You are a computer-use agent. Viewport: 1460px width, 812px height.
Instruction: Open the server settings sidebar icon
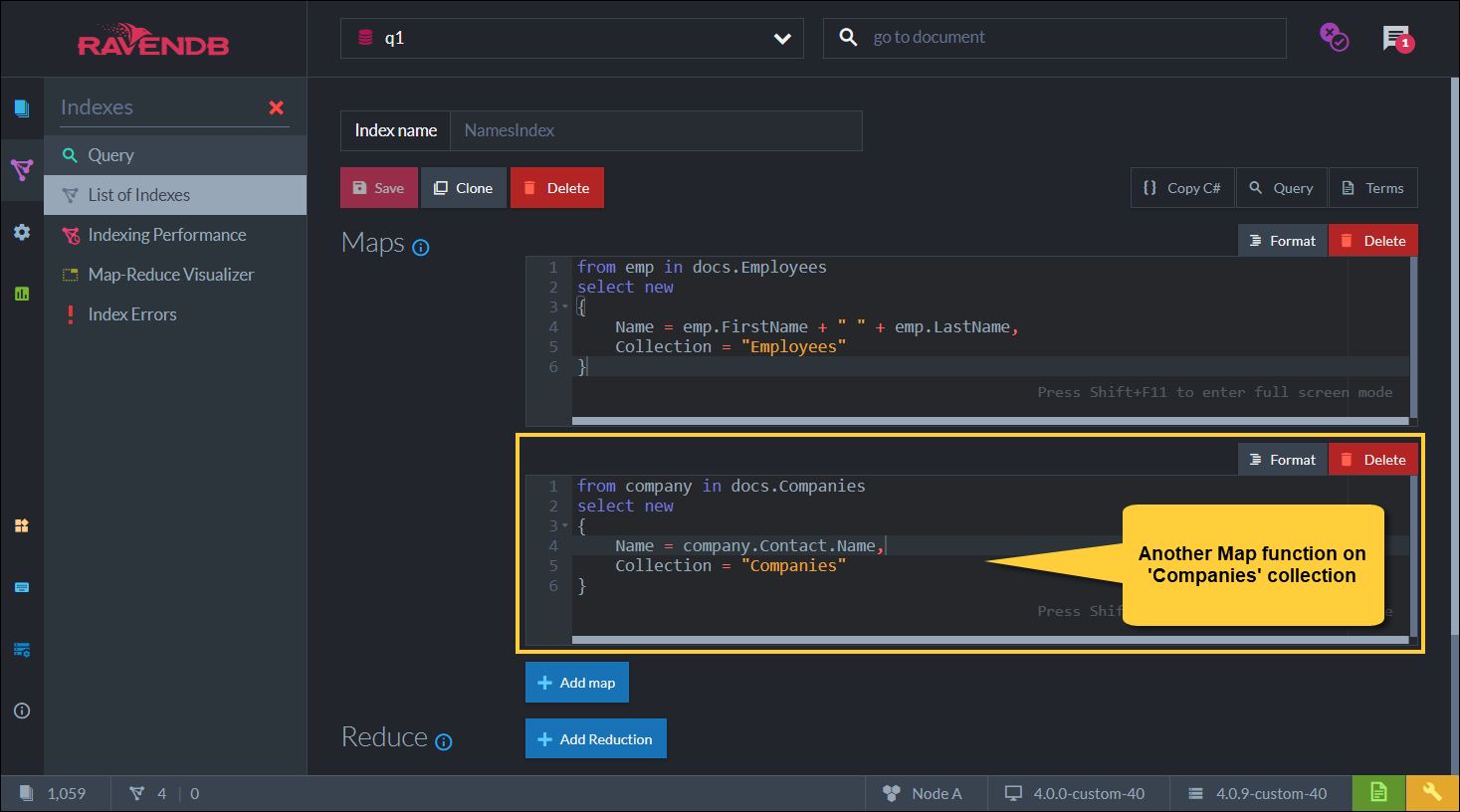(x=22, y=650)
